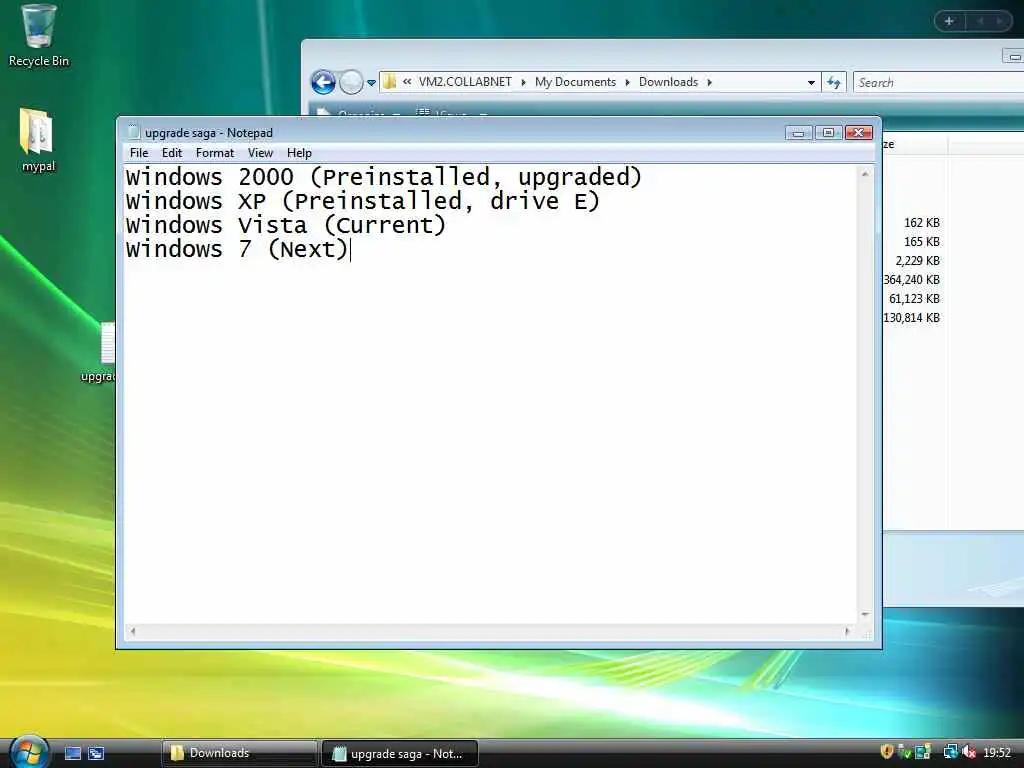This screenshot has width=1024, height=768.
Task: Open Notepad Help menu
Action: click(299, 153)
